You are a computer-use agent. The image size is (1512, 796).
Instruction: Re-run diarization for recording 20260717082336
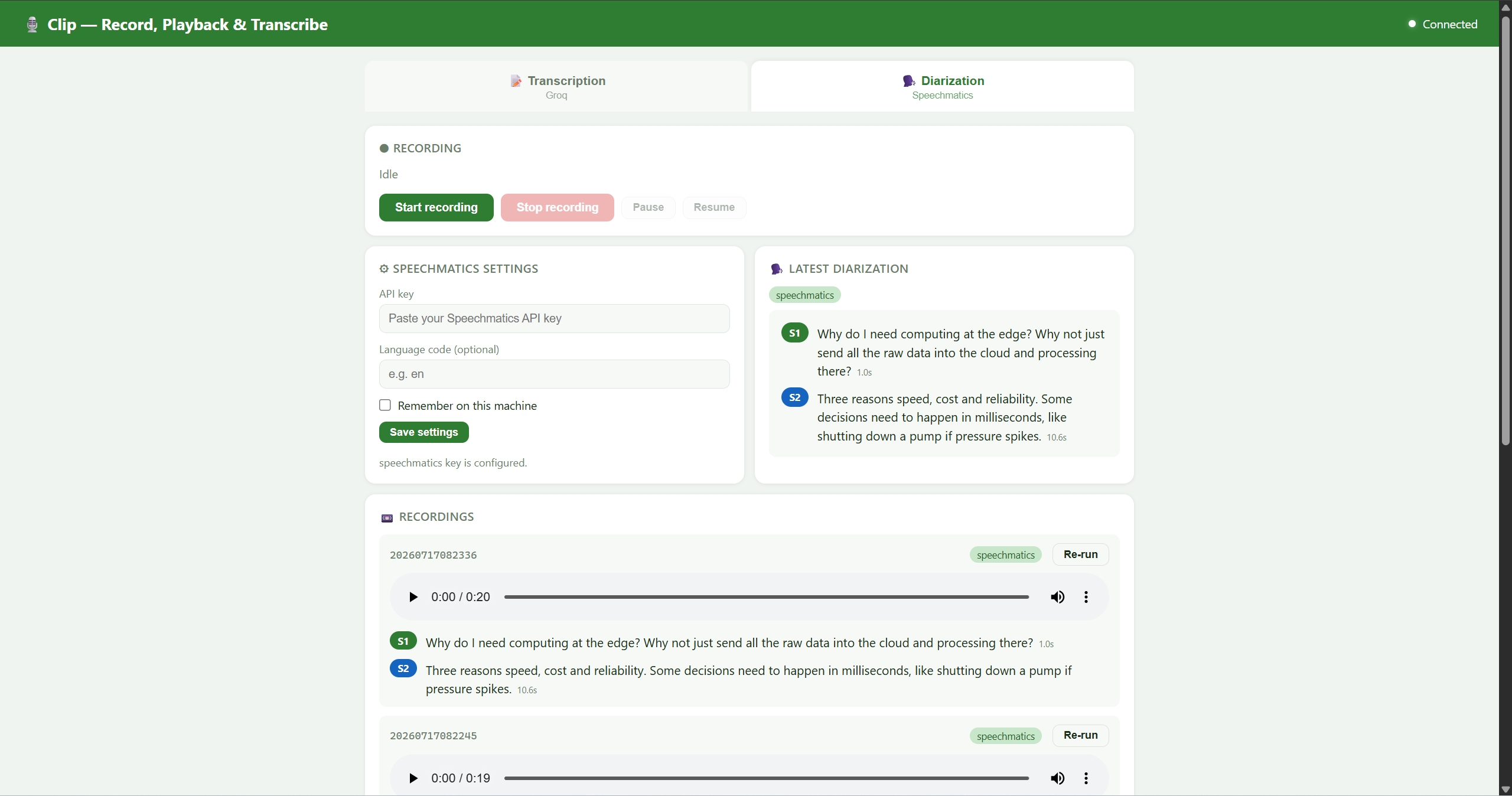pos(1081,554)
